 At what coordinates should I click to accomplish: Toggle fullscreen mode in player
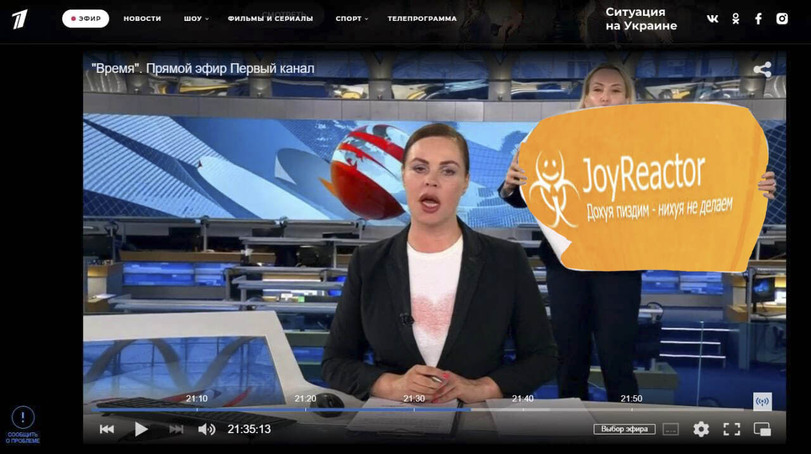click(x=732, y=429)
